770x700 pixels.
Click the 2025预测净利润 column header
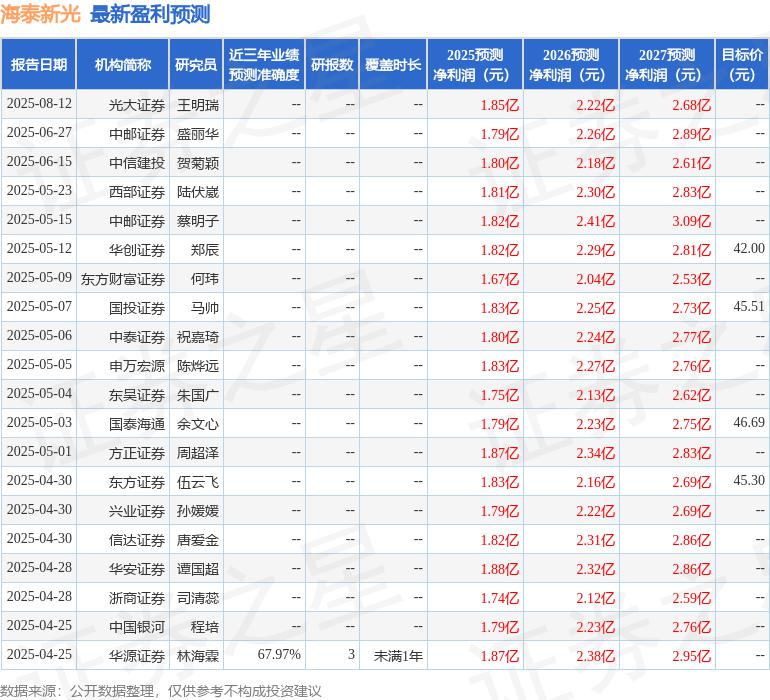[x=474, y=65]
